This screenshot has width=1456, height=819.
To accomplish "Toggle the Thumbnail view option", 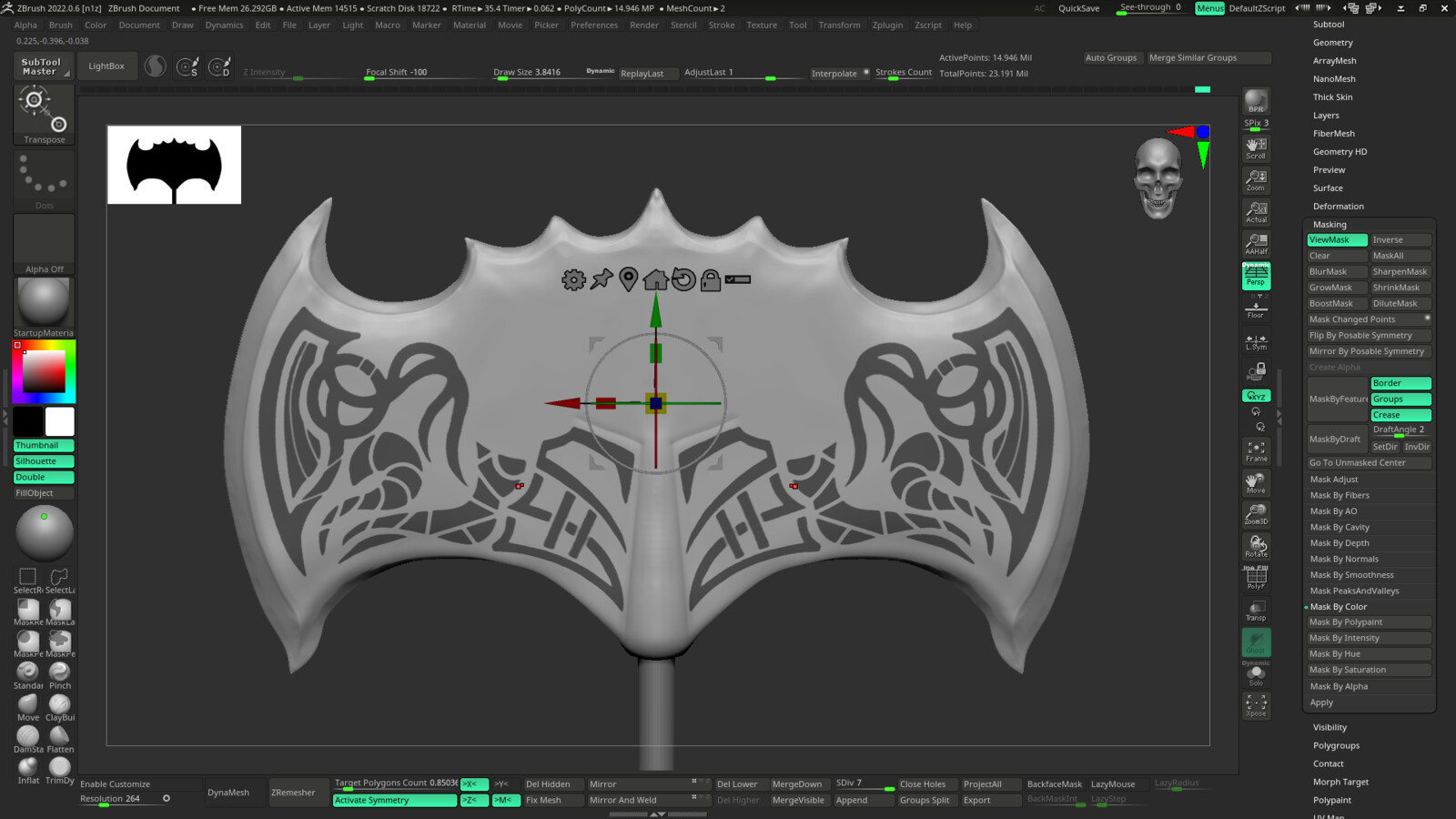I will click(x=44, y=446).
